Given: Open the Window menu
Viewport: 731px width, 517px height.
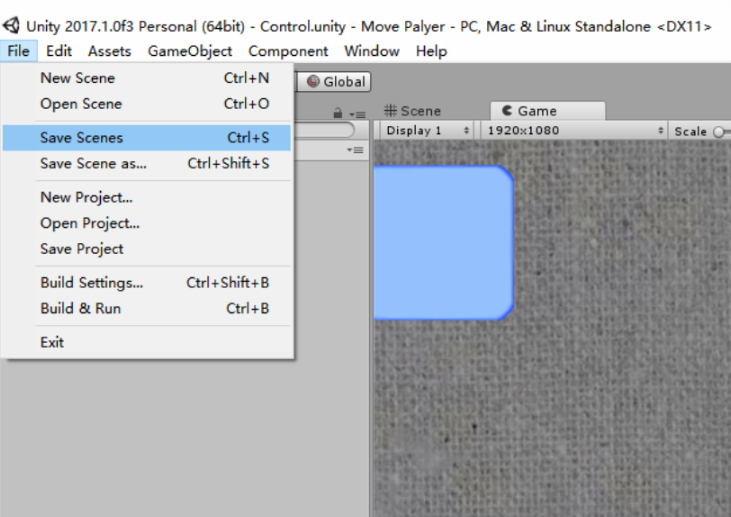Looking at the screenshot, I should tap(372, 51).
